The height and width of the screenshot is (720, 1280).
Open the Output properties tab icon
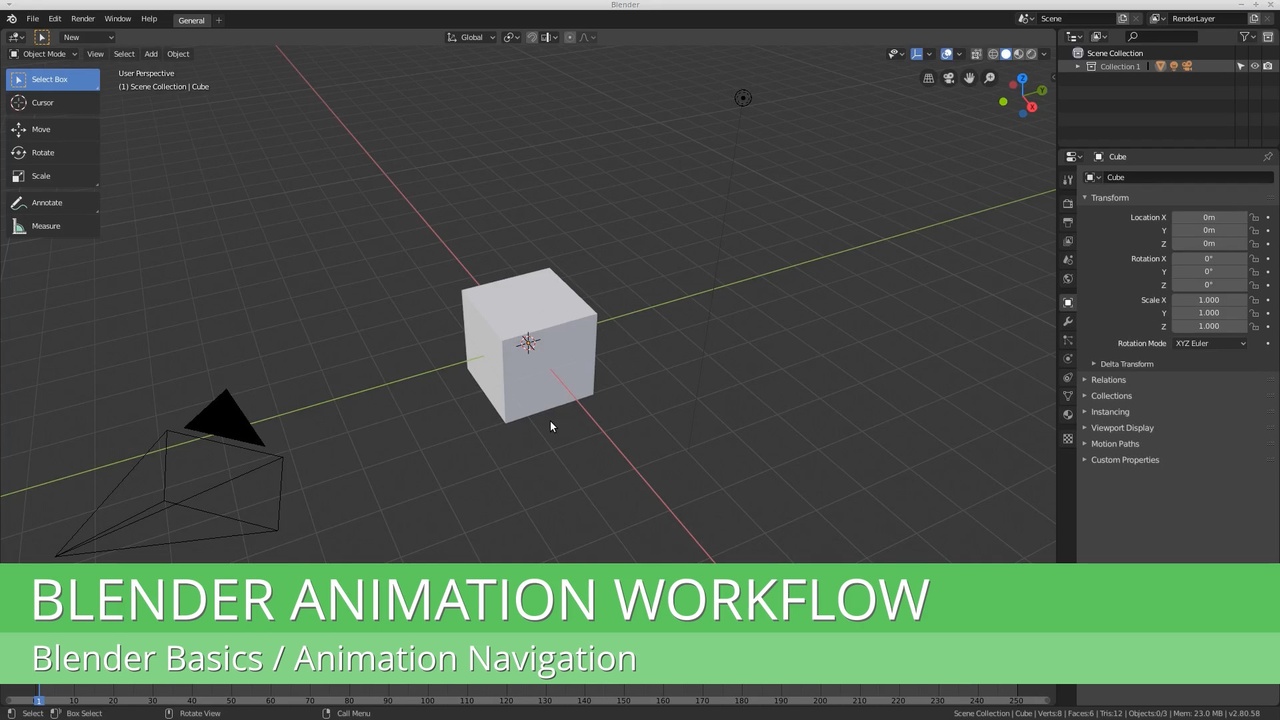pyautogui.click(x=1068, y=222)
